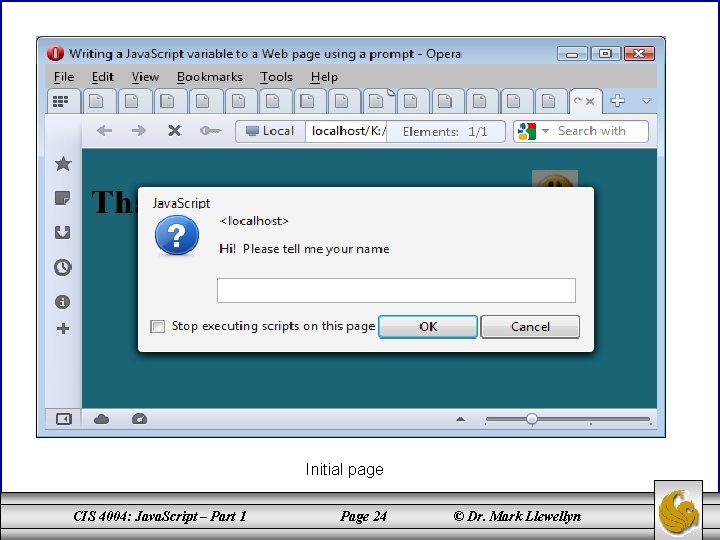This screenshot has width=720, height=540.
Task: Click the Forward navigation arrow
Action: coord(139,131)
